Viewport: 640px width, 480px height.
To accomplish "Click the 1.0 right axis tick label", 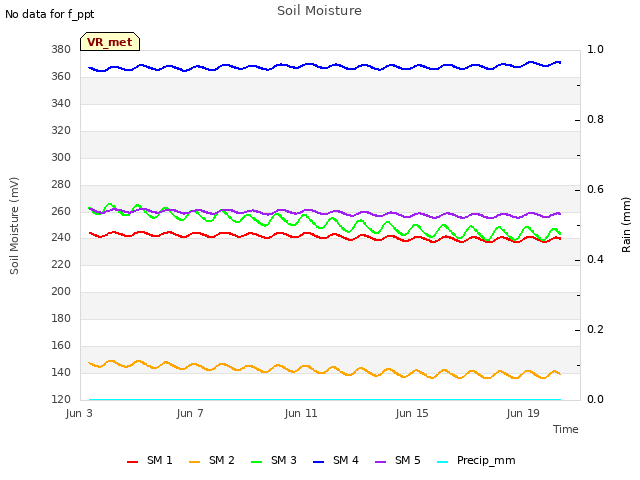I will point(595,49).
